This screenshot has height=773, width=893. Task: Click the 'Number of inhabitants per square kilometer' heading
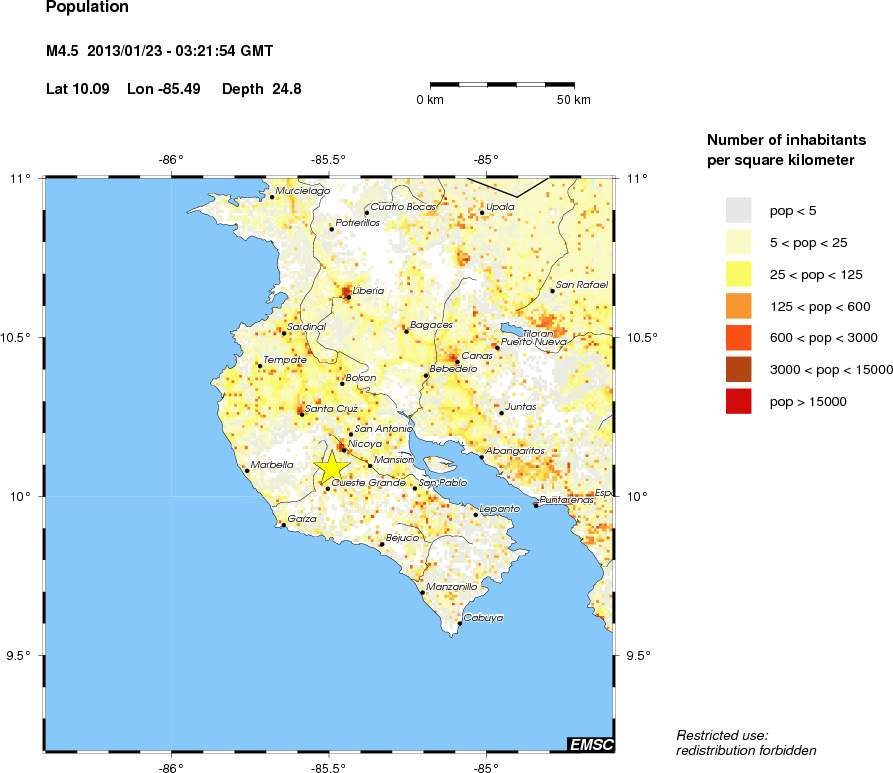787,150
